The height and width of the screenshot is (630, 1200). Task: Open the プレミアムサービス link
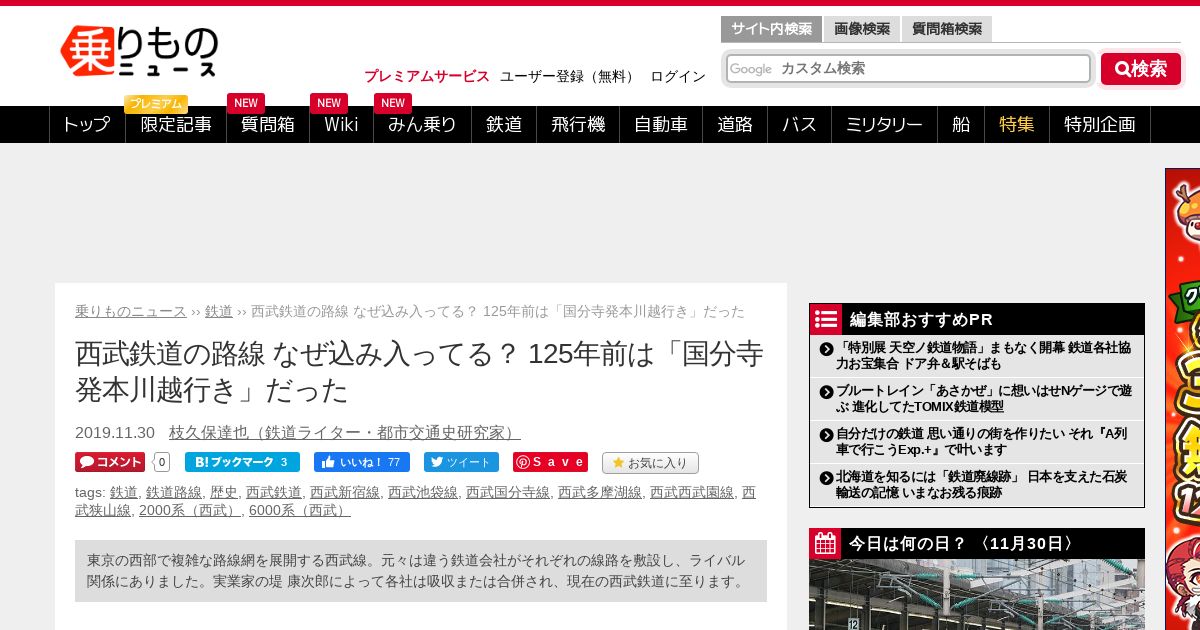427,76
